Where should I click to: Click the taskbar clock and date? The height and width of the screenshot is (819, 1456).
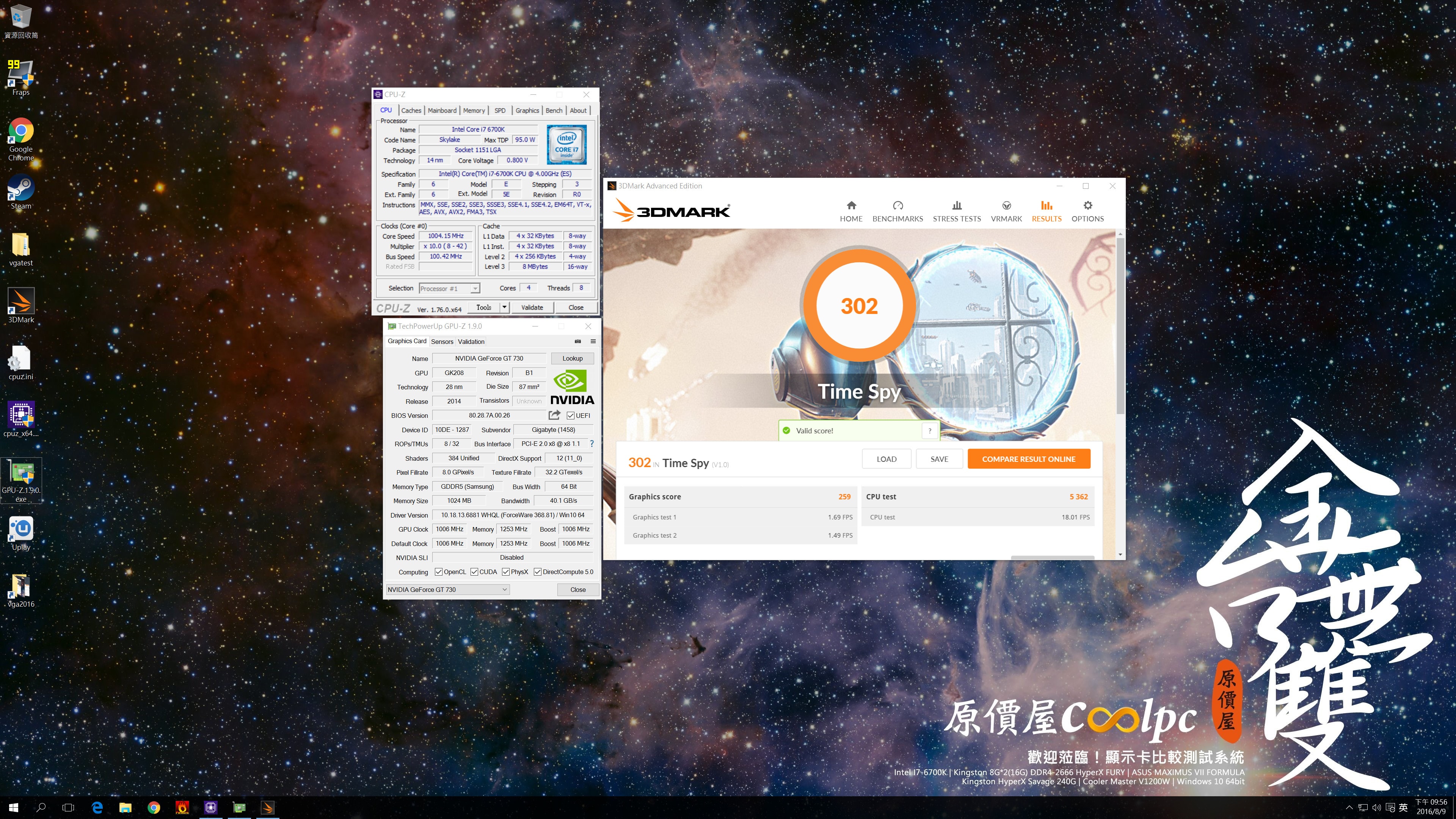click(1431, 807)
